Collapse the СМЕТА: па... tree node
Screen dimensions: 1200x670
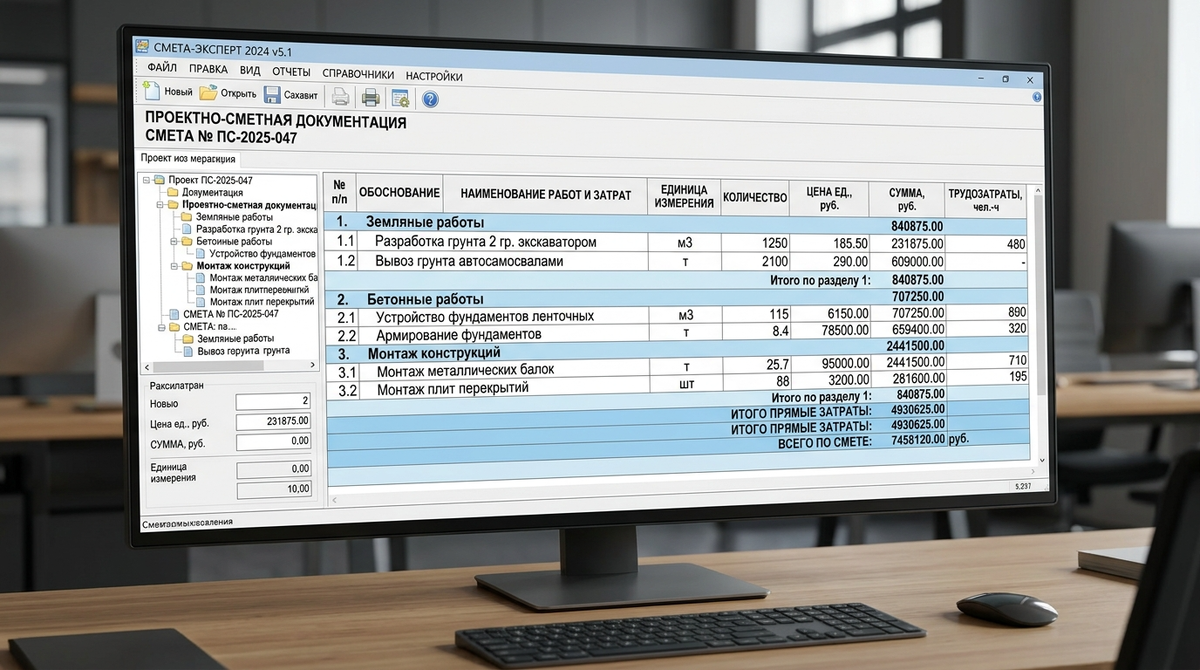pyautogui.click(x=160, y=326)
